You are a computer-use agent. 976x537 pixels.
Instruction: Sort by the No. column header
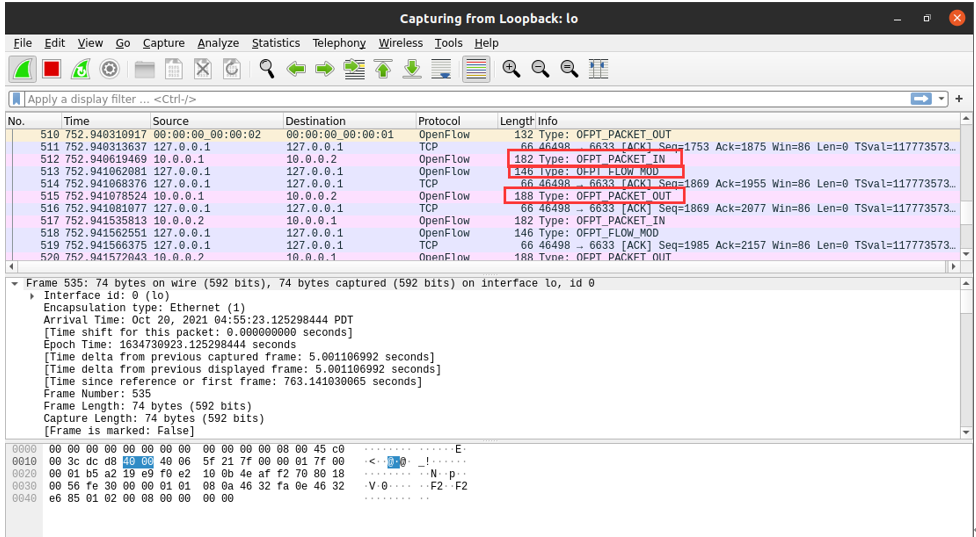34,121
